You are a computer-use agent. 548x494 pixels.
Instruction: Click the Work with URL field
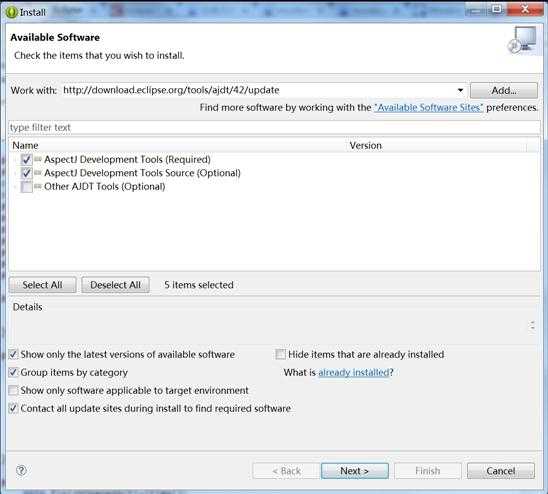click(x=259, y=90)
